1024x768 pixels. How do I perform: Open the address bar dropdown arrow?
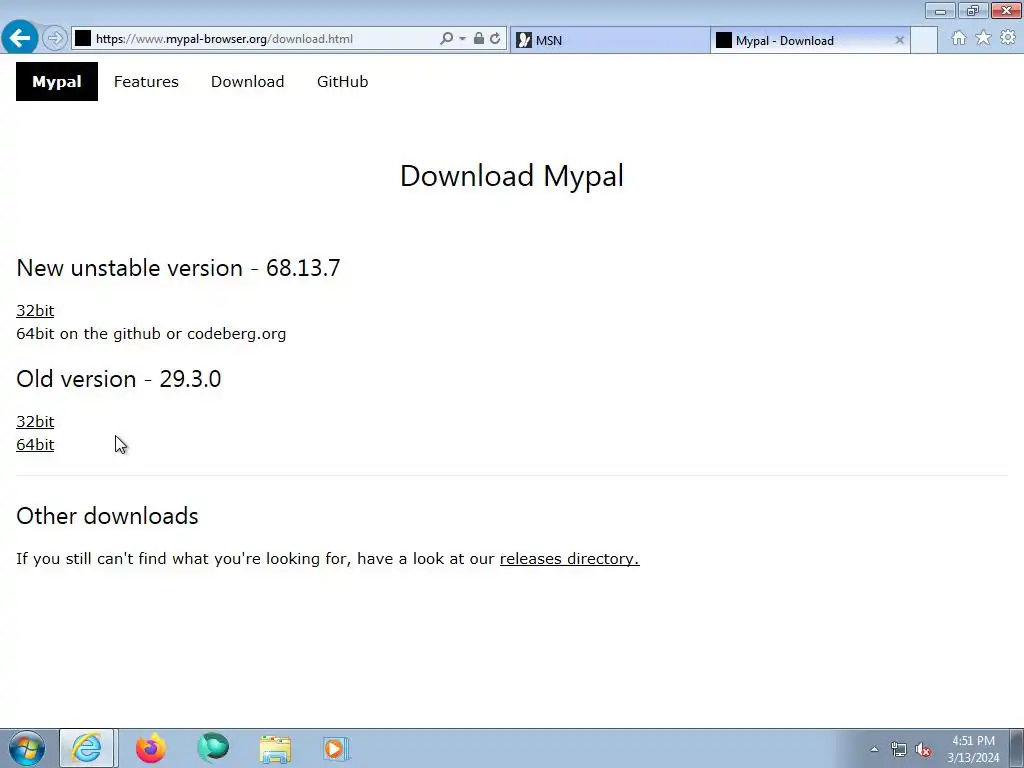[x=462, y=39]
